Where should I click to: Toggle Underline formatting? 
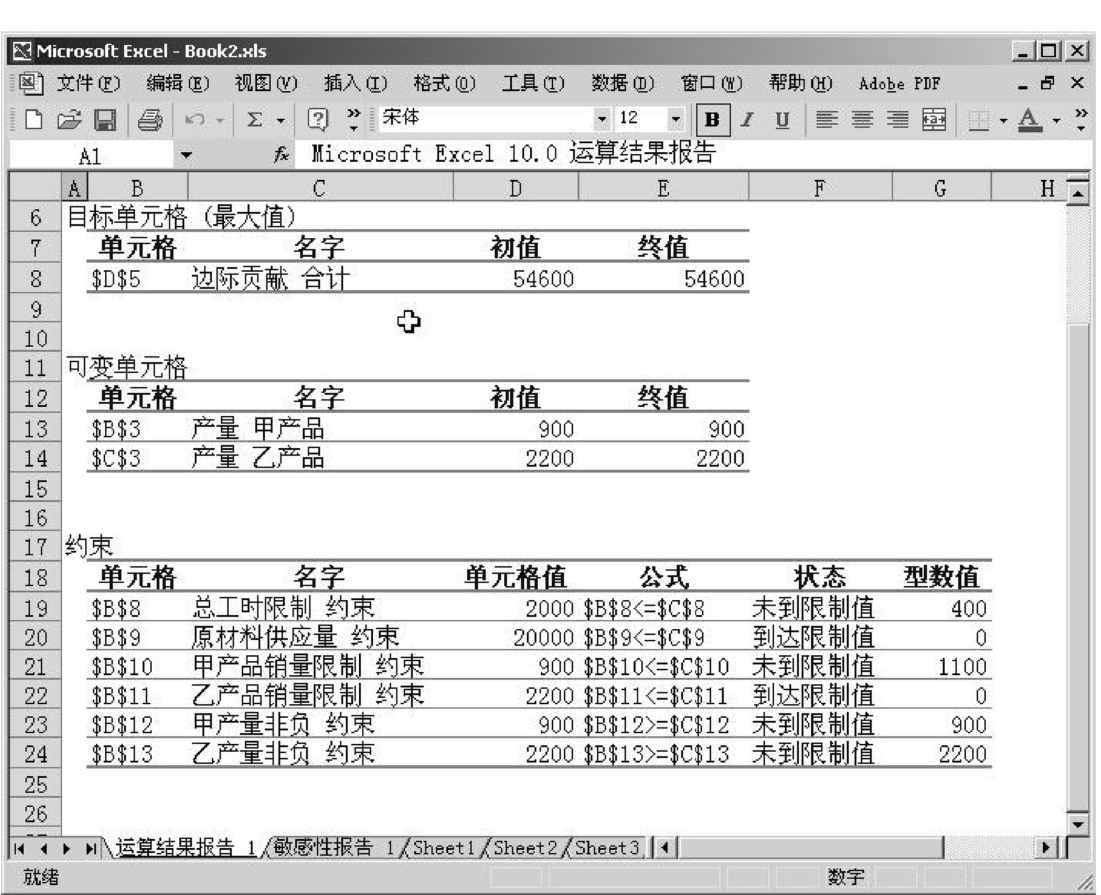tap(782, 120)
